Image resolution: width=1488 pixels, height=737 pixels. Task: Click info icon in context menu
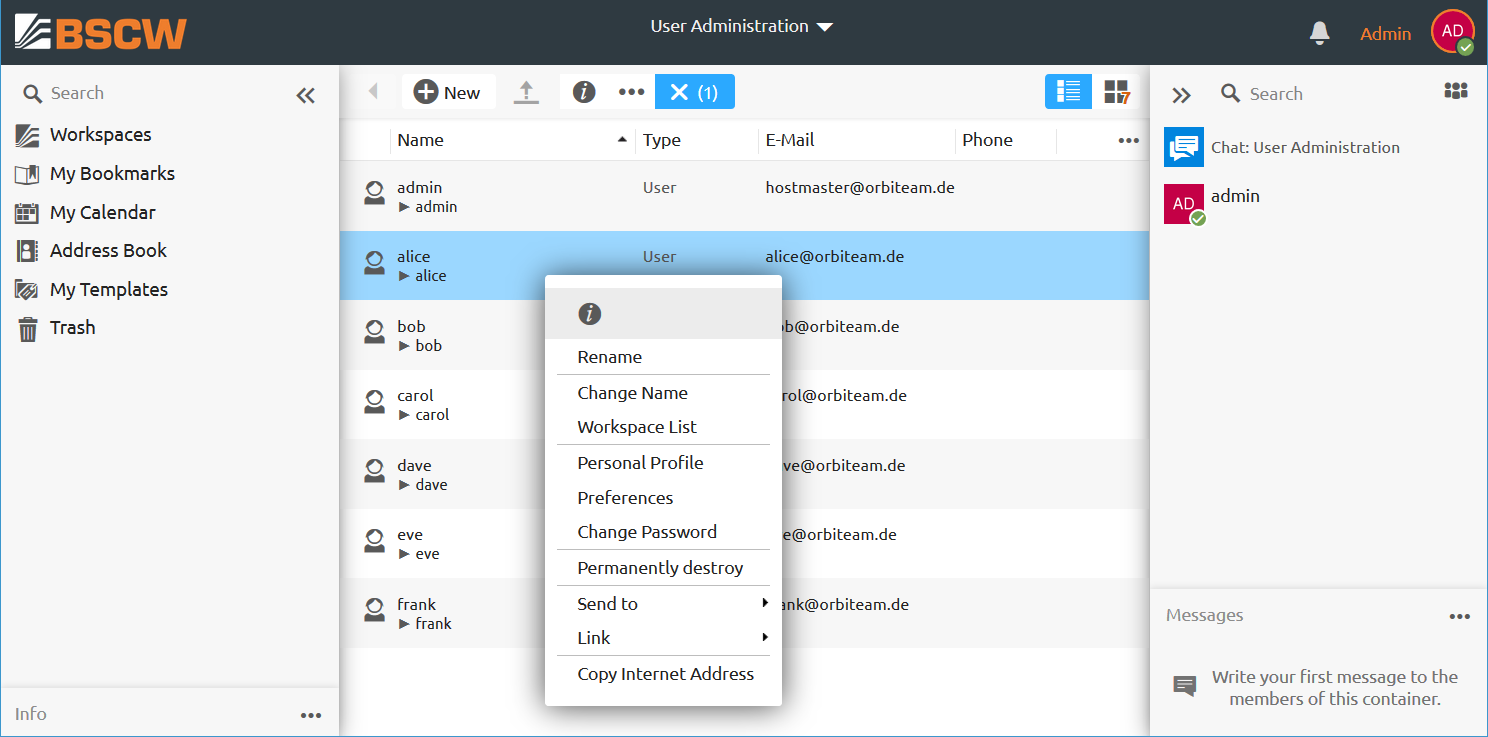point(589,314)
